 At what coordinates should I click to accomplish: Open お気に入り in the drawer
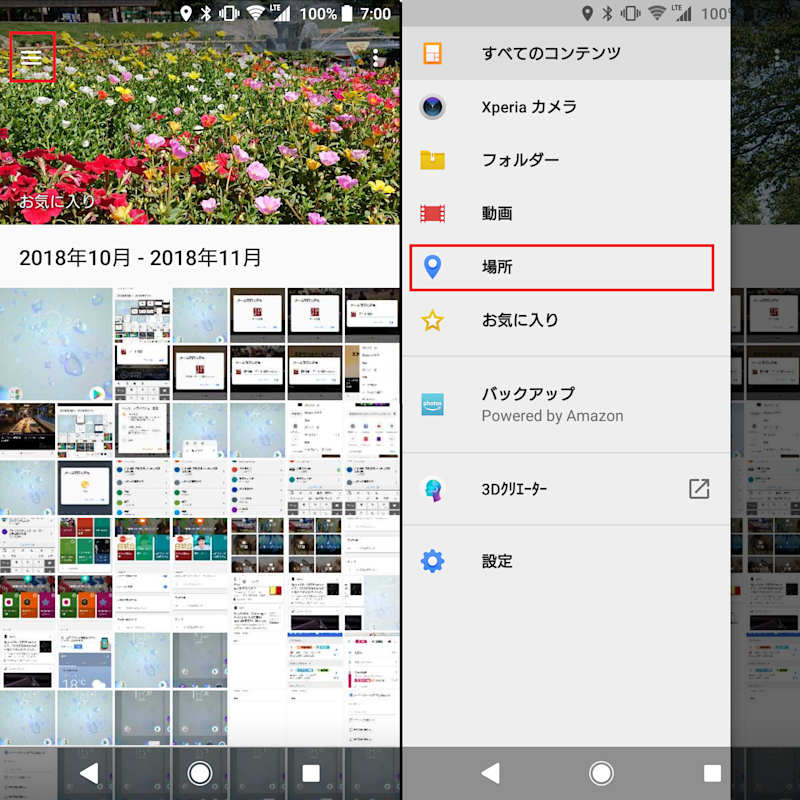click(566, 320)
